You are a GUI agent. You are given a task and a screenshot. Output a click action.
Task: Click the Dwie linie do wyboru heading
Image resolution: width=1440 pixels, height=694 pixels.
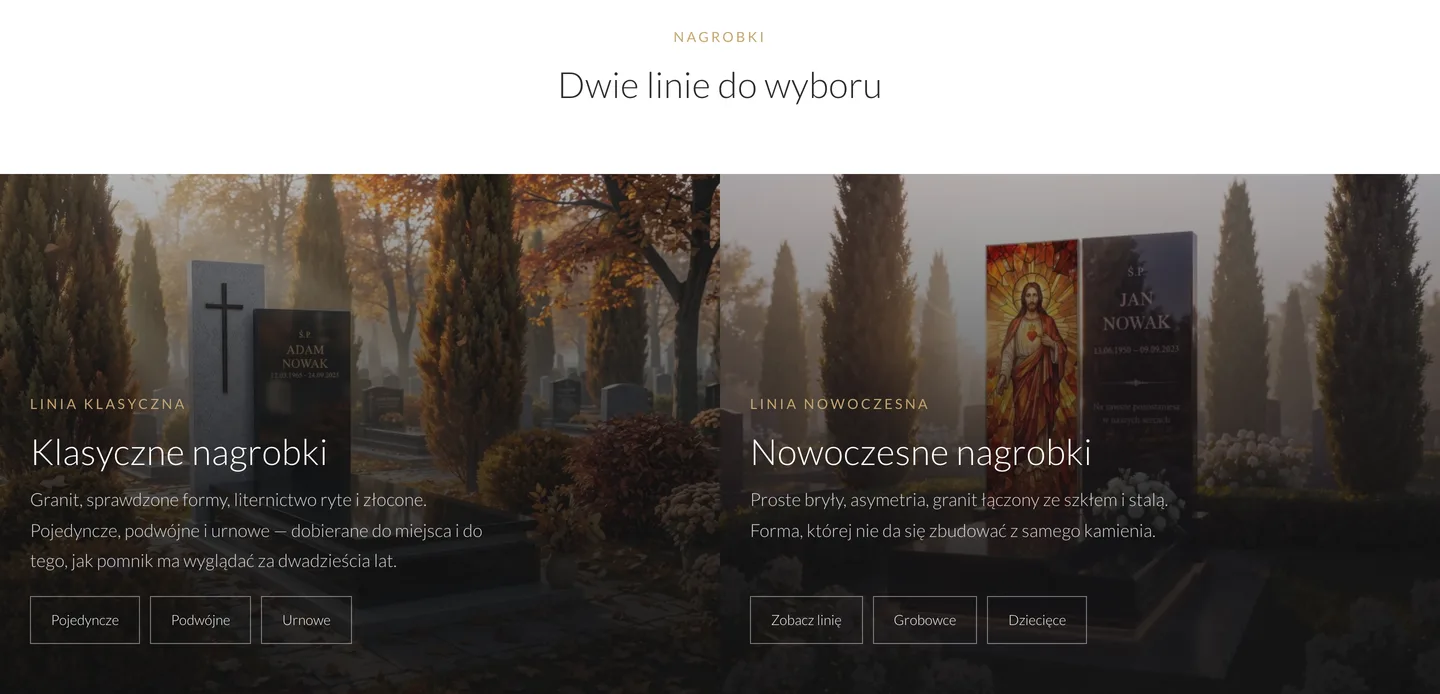coord(720,85)
